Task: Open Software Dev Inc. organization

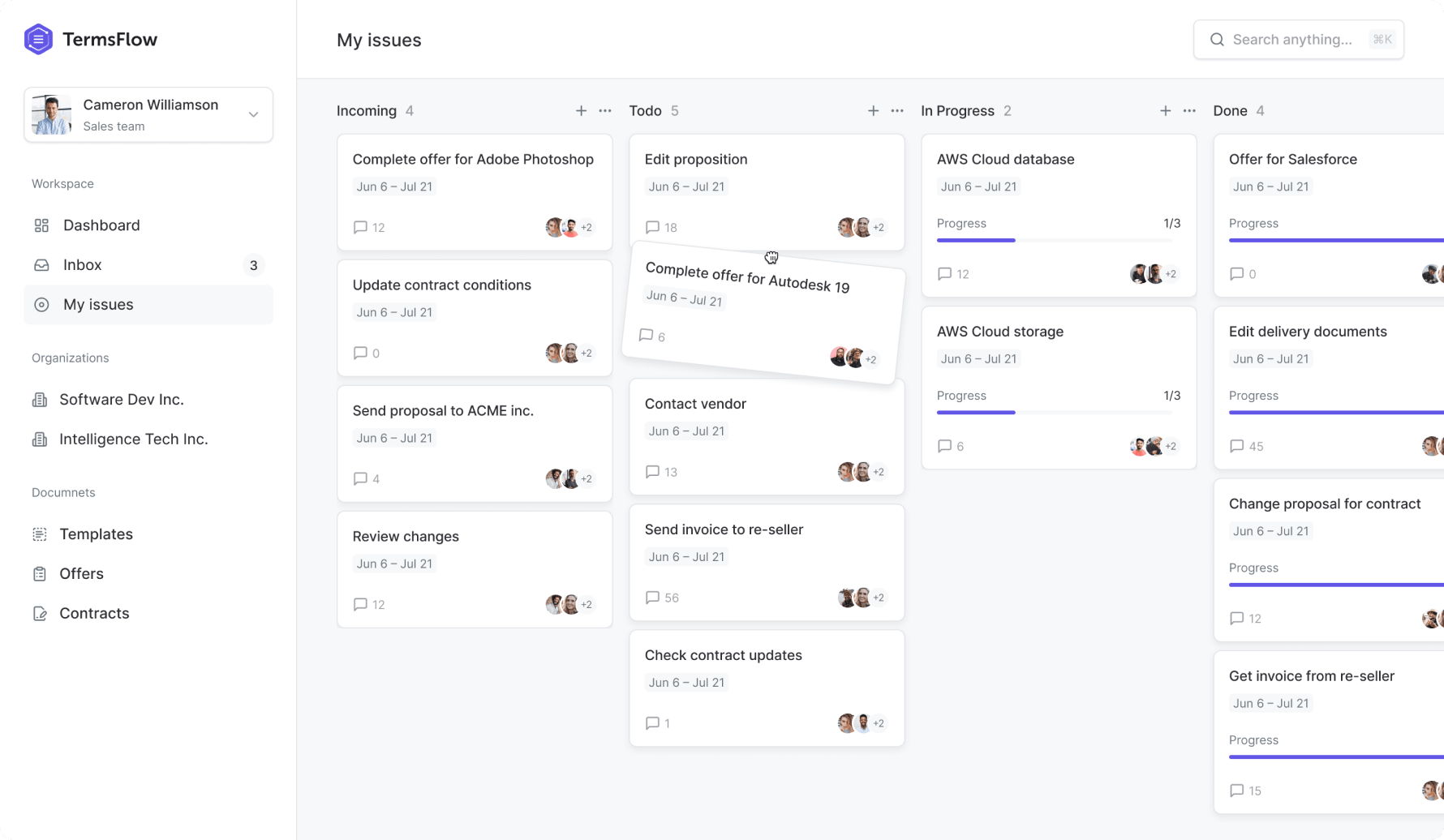Action: pos(121,400)
